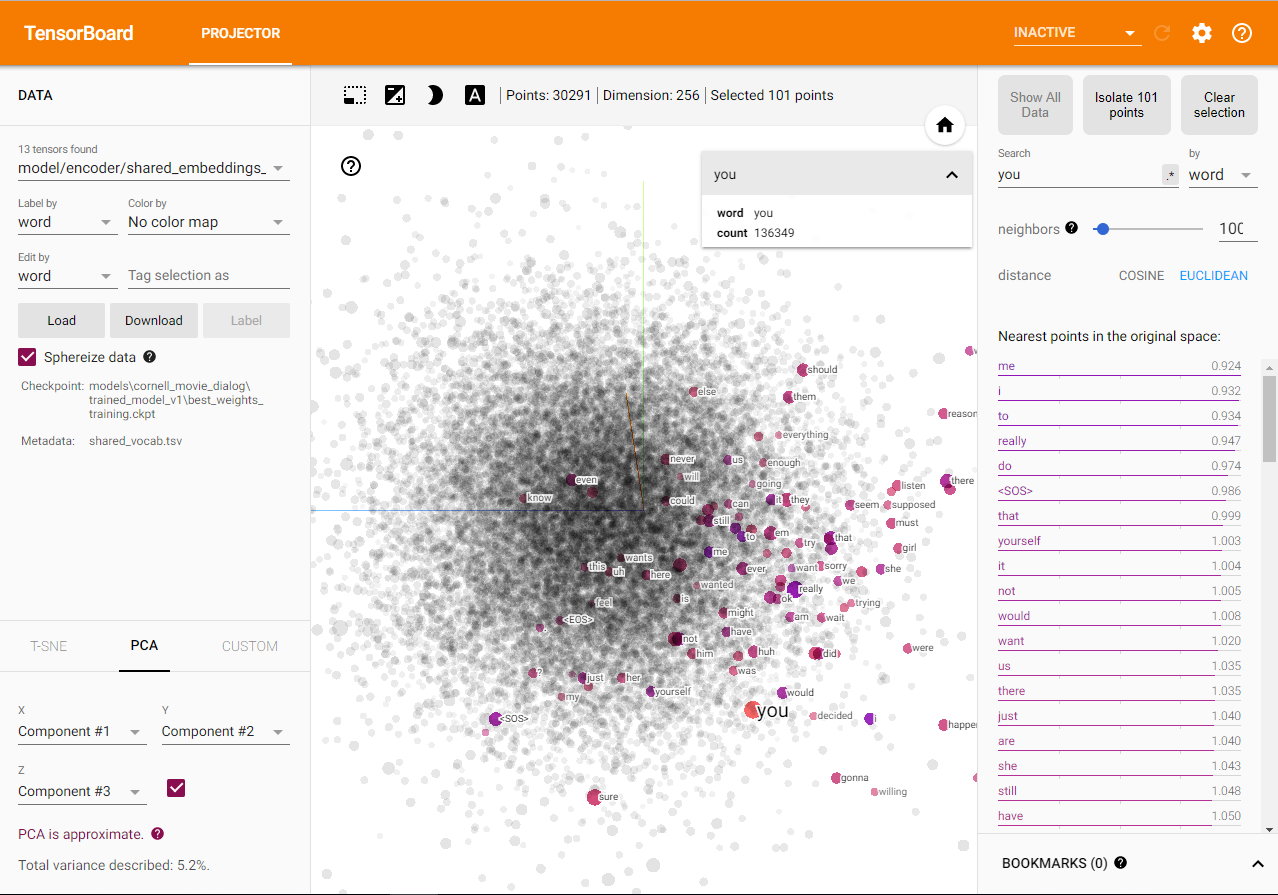Click Clear selection button
The image size is (1278, 895).
coord(1219,105)
